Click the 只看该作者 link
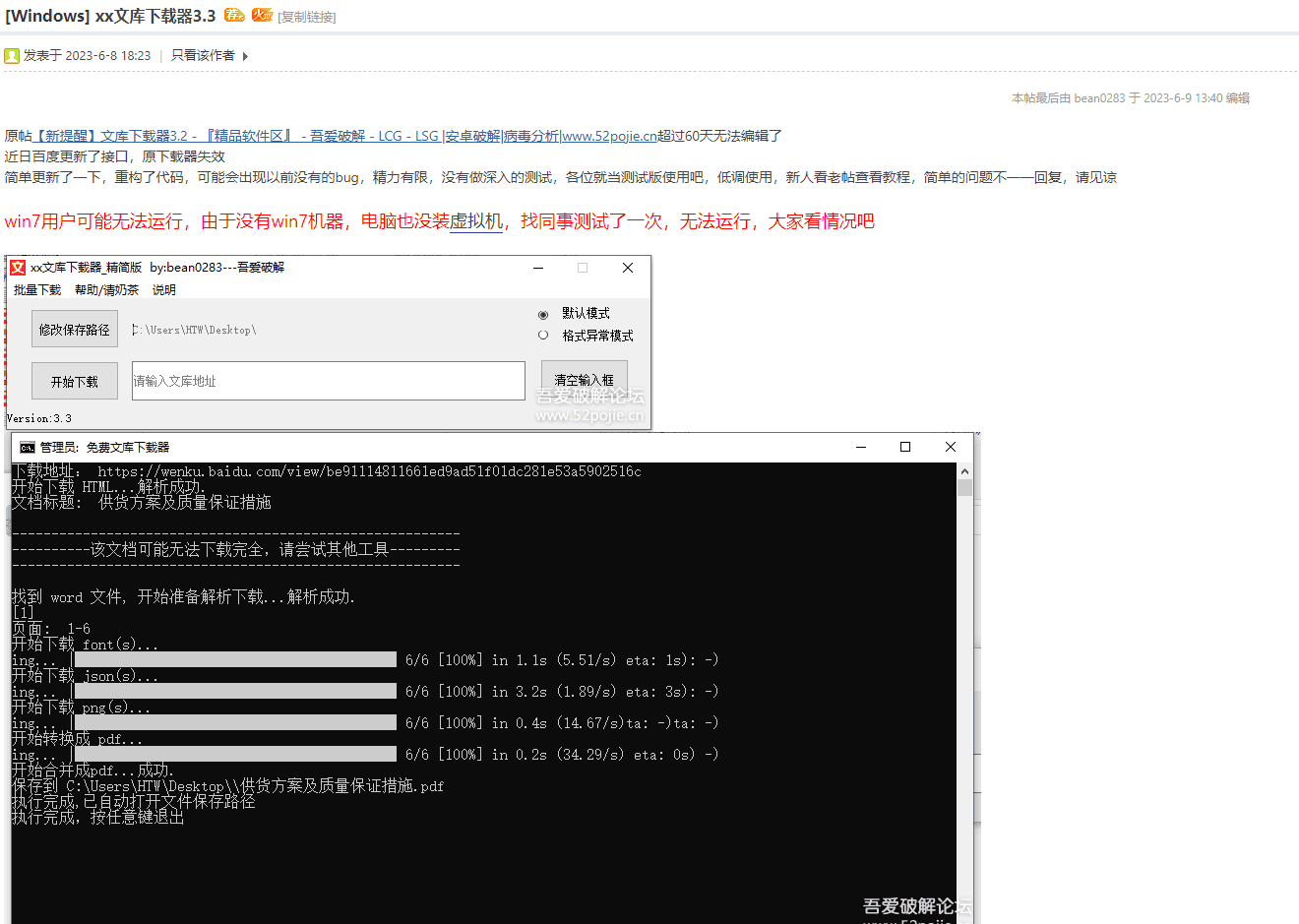 203,56
